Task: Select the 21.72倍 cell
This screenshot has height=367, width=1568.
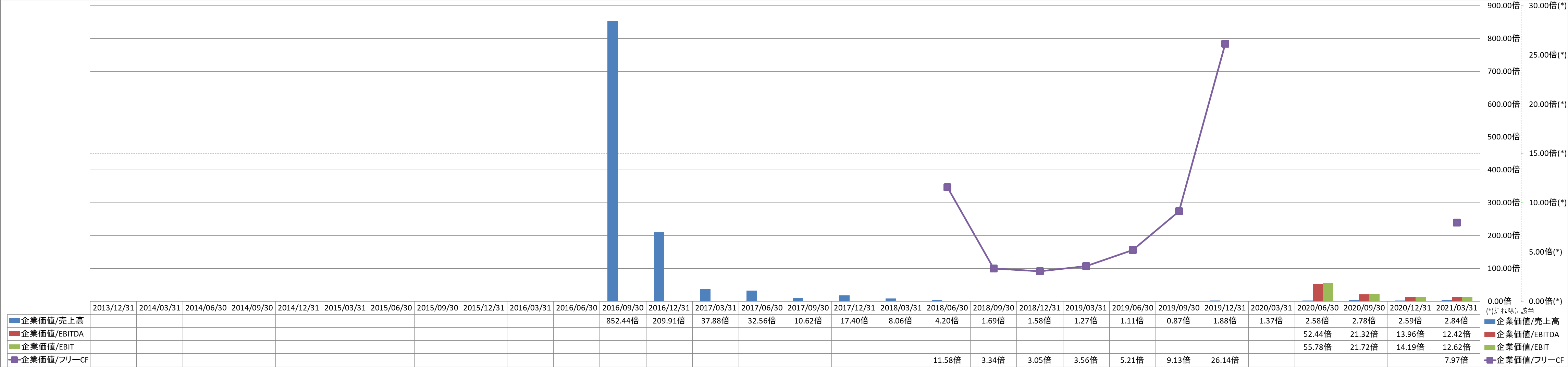Action: click(x=1363, y=347)
